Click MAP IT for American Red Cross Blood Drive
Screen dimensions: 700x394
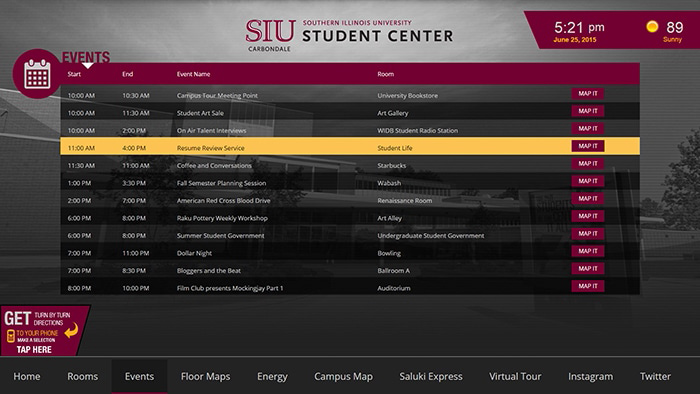(x=588, y=199)
